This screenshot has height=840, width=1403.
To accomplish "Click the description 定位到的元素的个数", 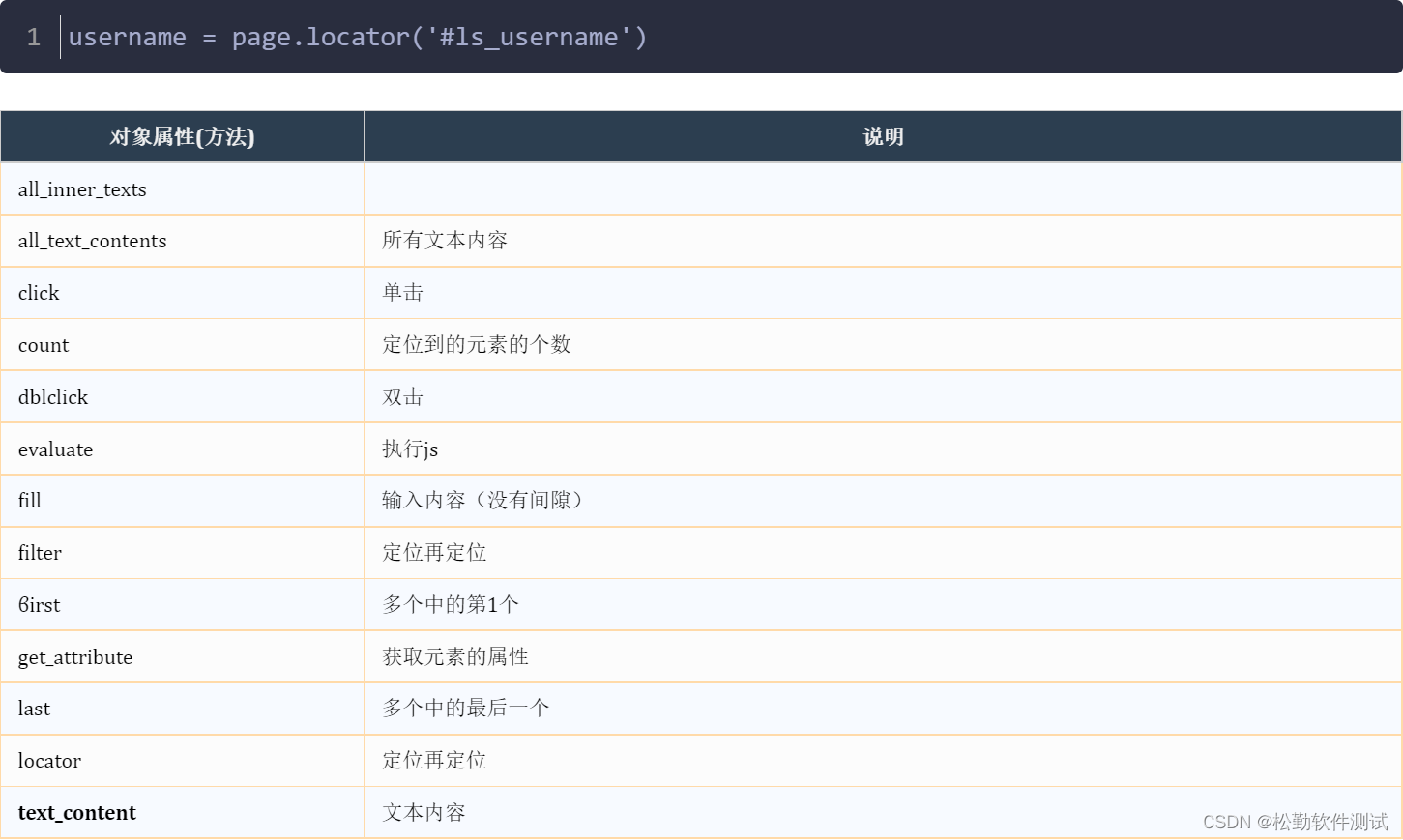I will 477,345.
